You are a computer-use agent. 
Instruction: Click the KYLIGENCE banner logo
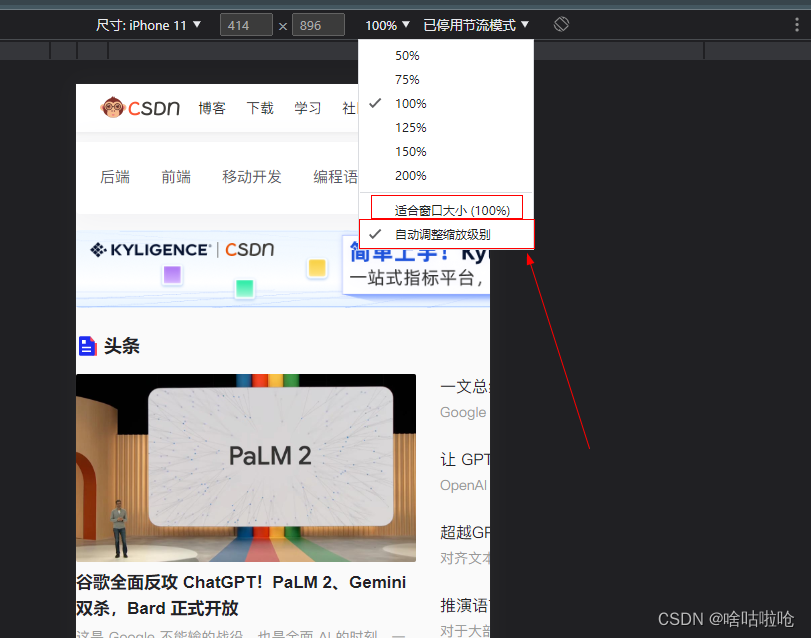151,250
